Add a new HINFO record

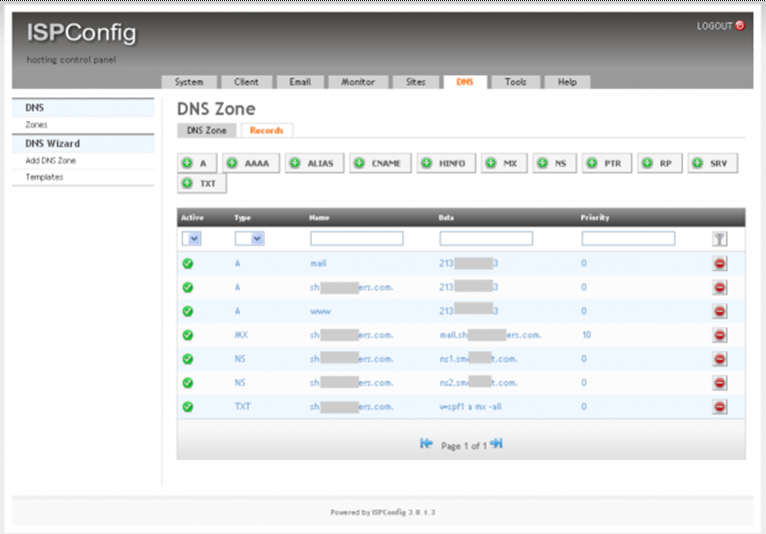(x=446, y=163)
